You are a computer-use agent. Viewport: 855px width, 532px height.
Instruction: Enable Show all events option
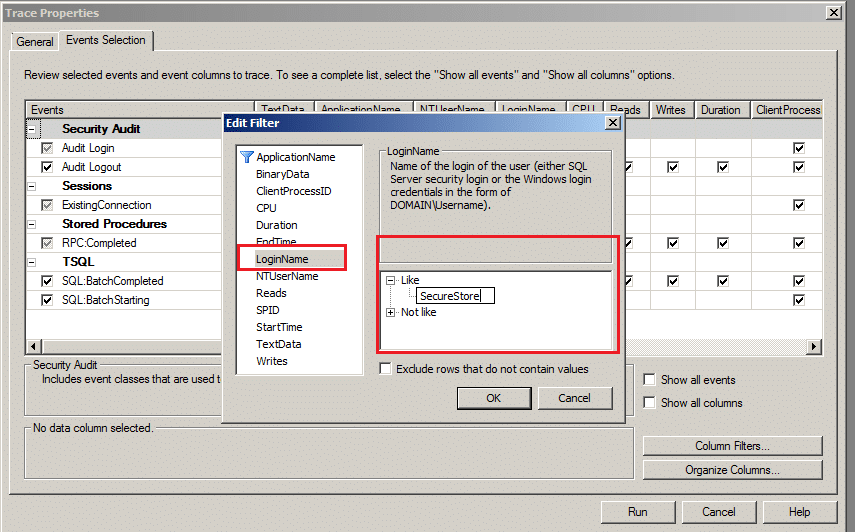[x=649, y=379]
